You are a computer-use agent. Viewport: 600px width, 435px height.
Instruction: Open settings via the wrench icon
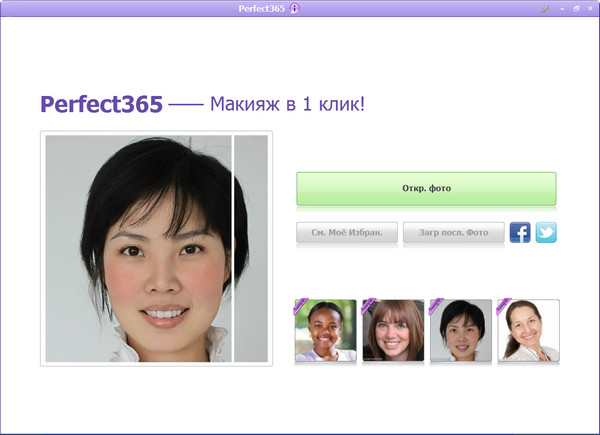[x=545, y=9]
